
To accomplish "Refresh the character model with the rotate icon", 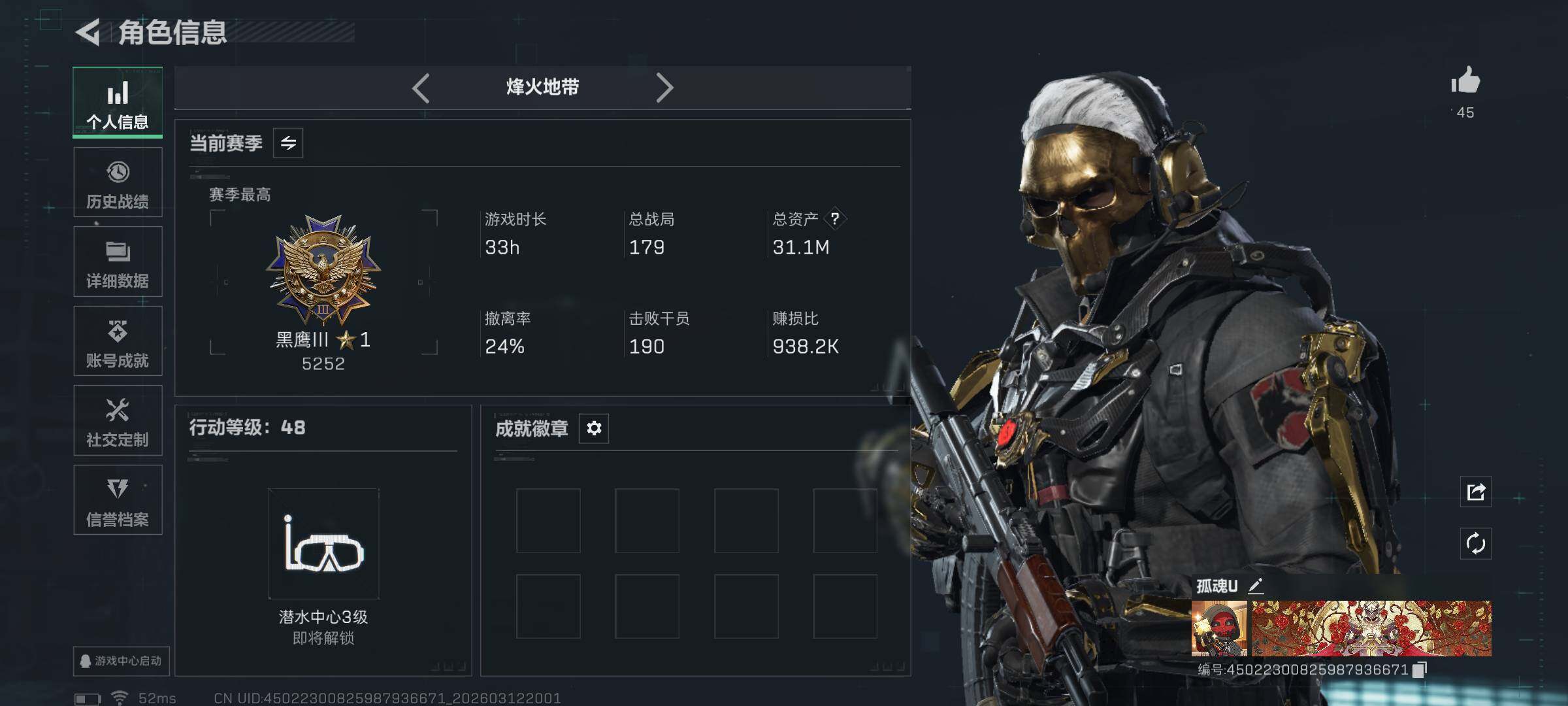I will 1476,544.
